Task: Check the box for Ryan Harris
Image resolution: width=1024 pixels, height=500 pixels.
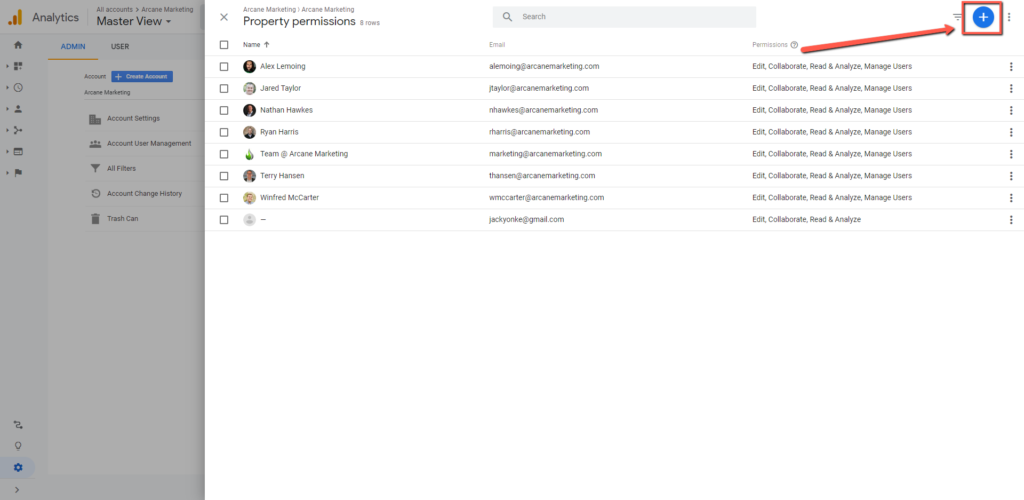Action: point(224,132)
